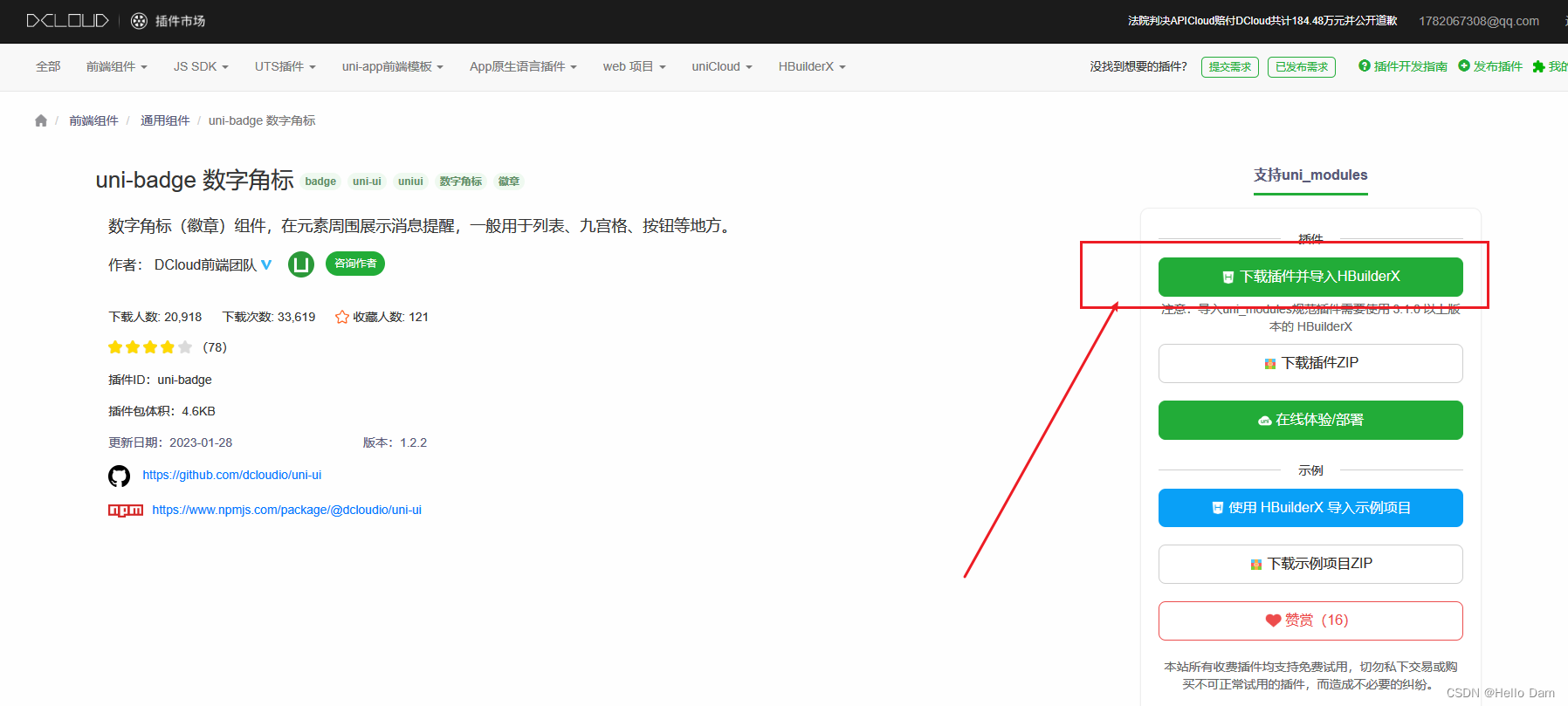Click the uni-ui tag
1568x706 pixels.
[x=367, y=182]
